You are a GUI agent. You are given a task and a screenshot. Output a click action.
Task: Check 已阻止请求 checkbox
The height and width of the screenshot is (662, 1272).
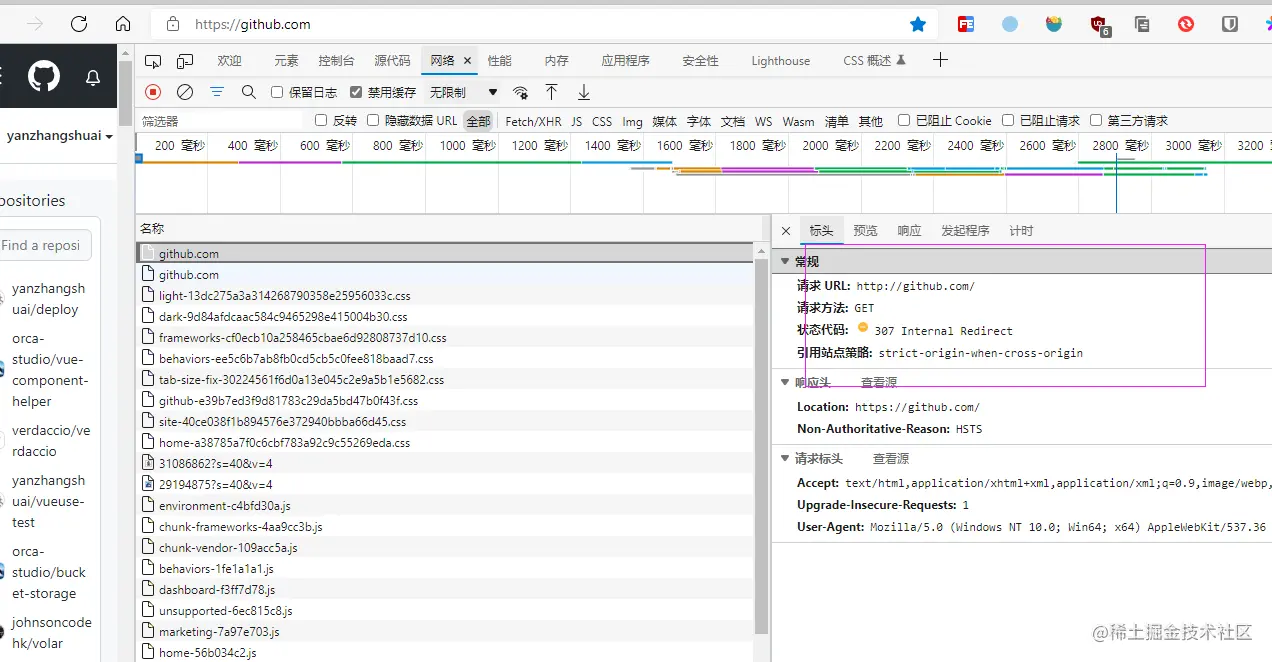pos(1008,120)
